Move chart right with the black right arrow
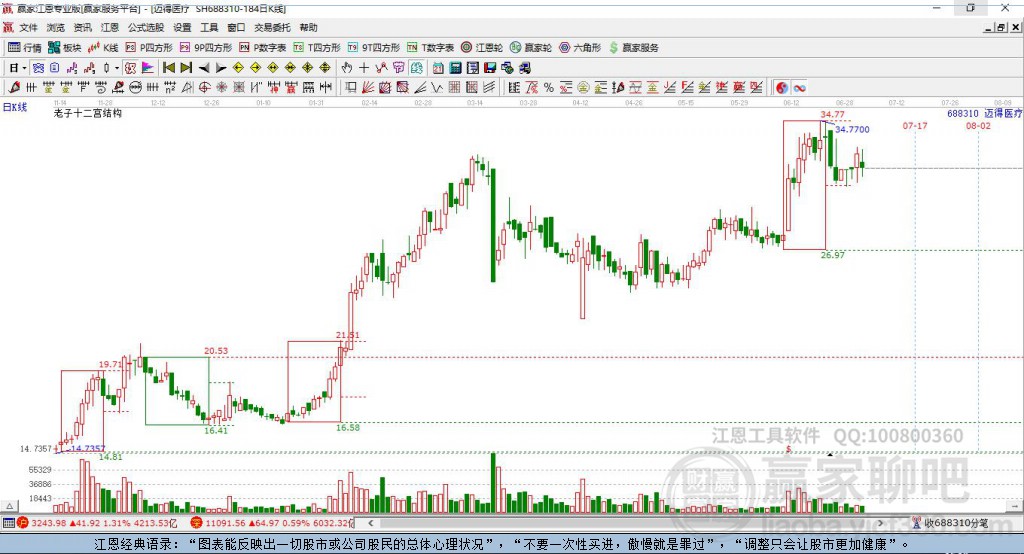Viewport: 1024px width, 554px height. point(221,68)
